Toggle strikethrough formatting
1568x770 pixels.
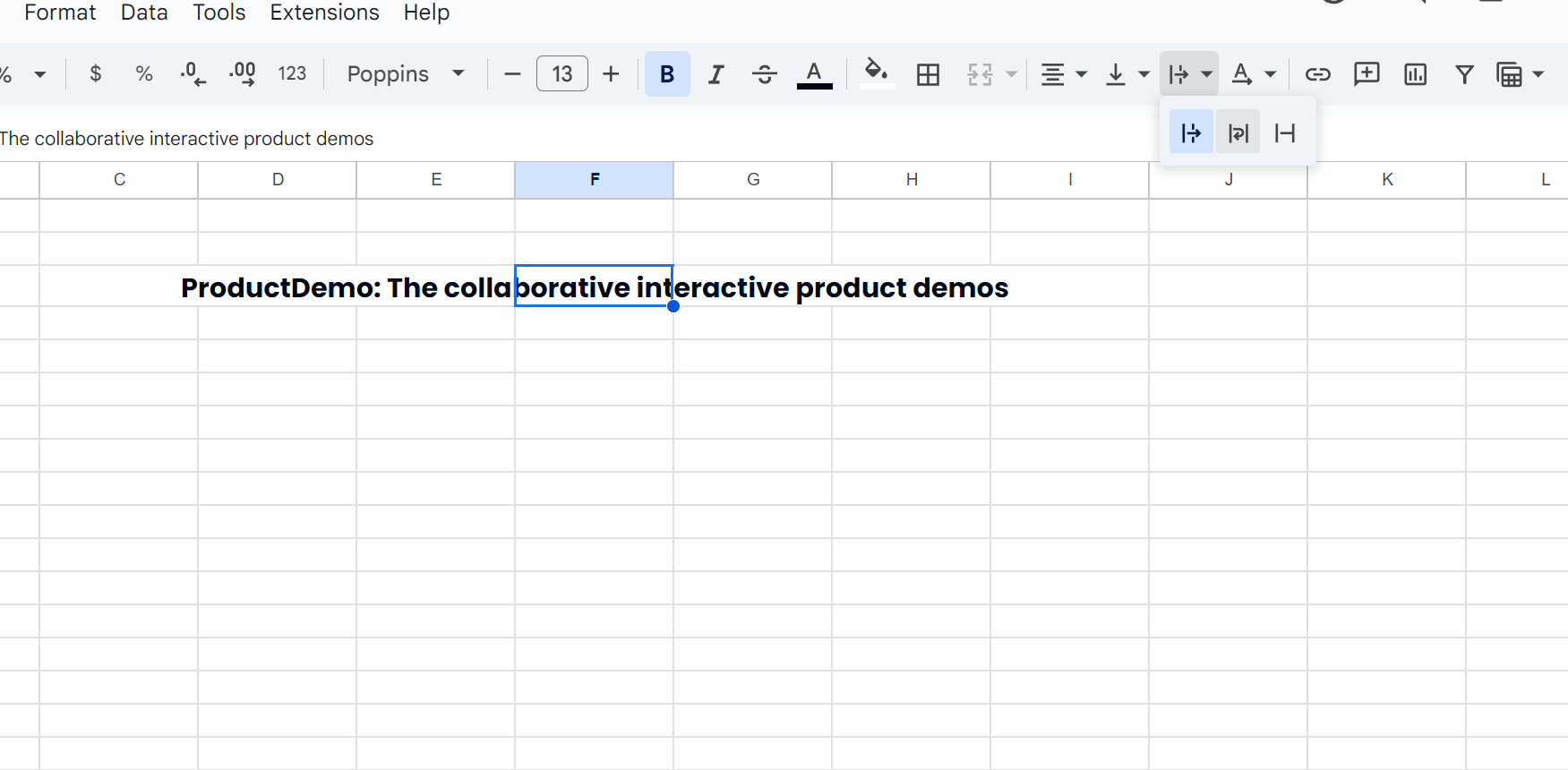click(765, 74)
